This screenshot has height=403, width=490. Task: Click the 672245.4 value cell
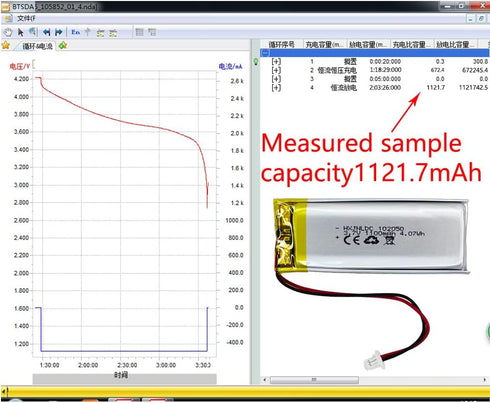[475, 70]
